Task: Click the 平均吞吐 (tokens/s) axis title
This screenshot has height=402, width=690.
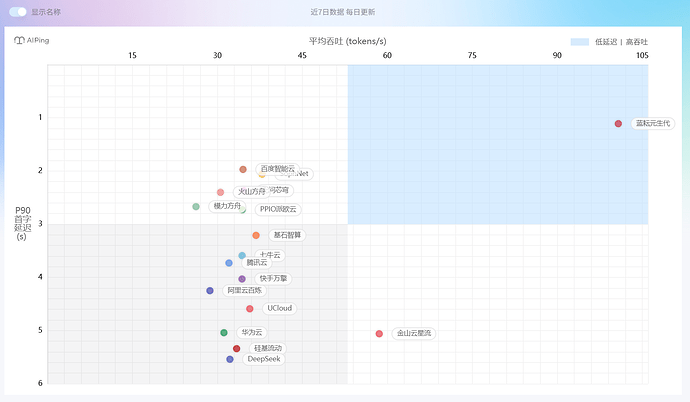Action: point(348,41)
